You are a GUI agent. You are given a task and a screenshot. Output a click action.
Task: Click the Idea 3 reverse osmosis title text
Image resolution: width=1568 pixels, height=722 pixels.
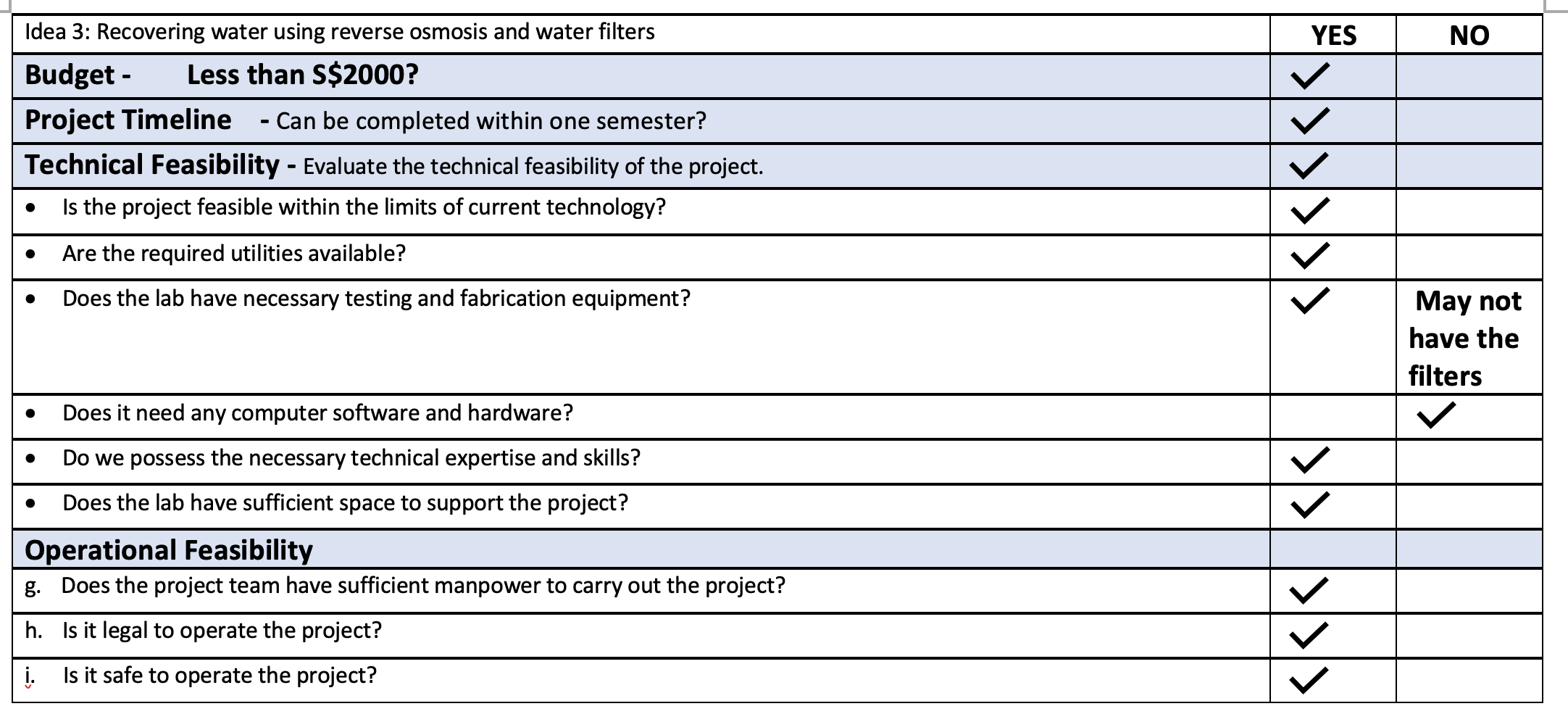(339, 32)
